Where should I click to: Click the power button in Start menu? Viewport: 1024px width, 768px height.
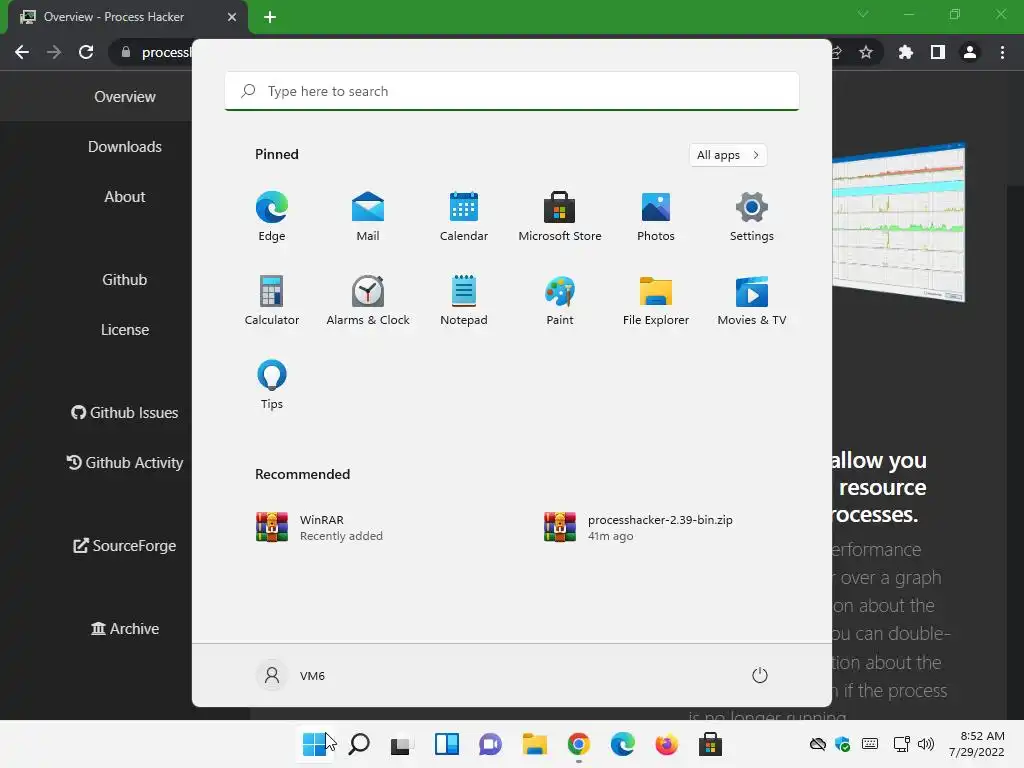[x=760, y=675]
